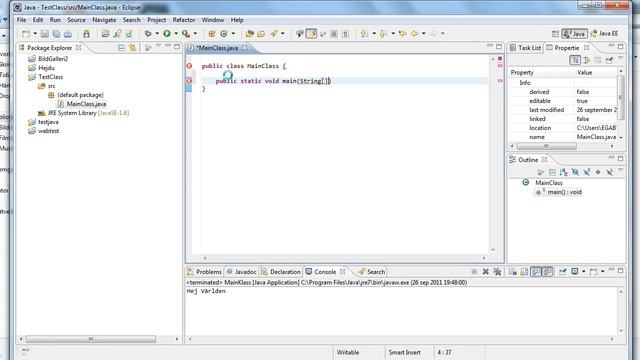The height and width of the screenshot is (360, 640).
Task: Click the Open Type toolbar icon
Action: (x=249, y=34)
